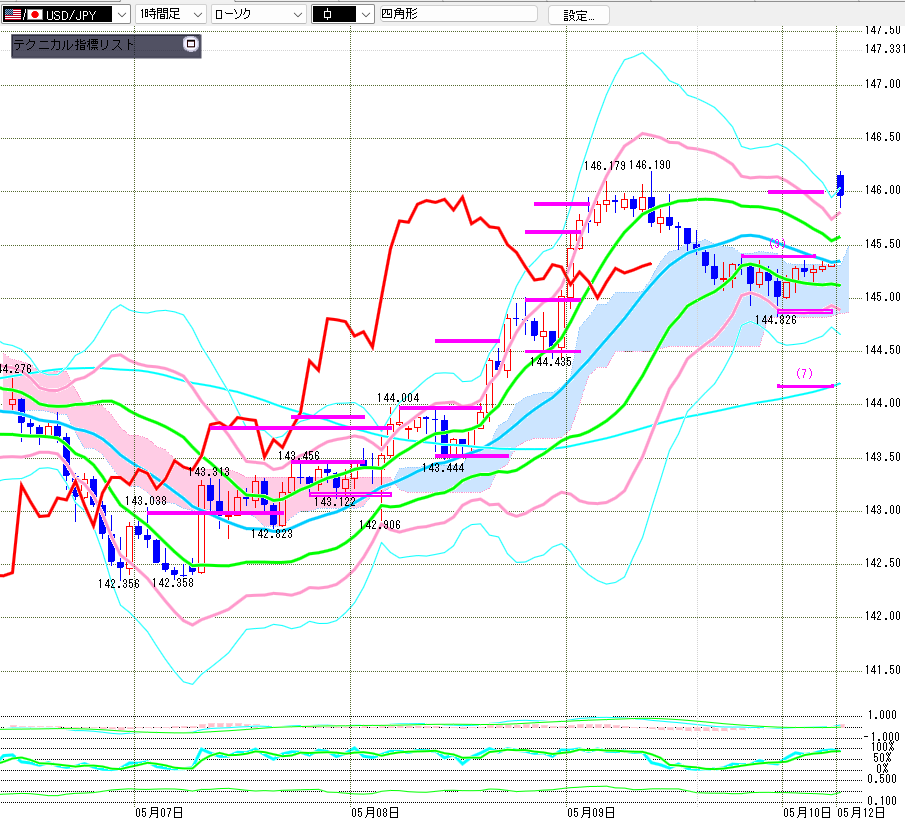Click the 147.331 price axis label
Screen dimensions: 905x820
coord(884,49)
